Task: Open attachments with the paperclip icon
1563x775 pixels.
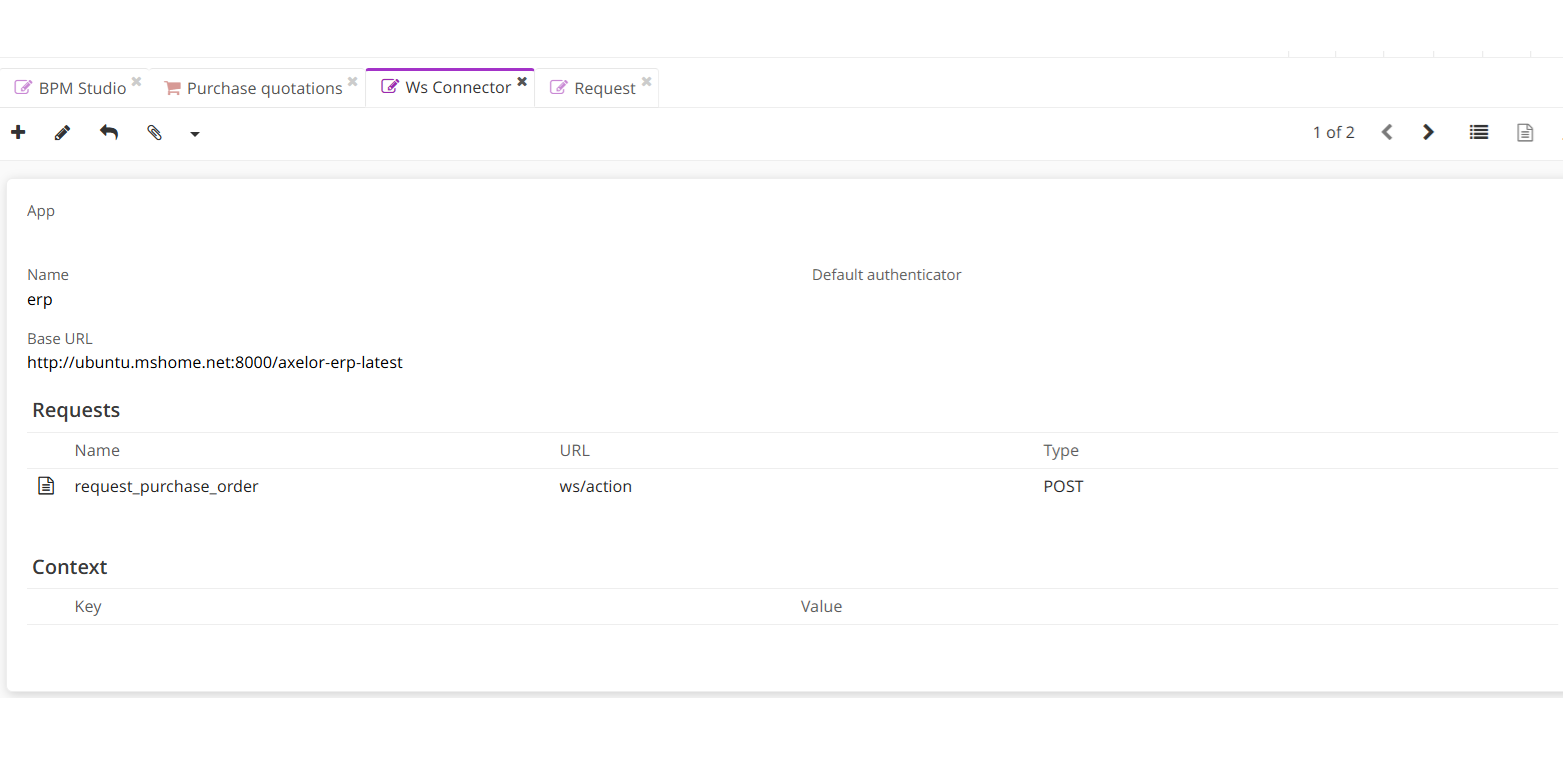Action: (154, 132)
